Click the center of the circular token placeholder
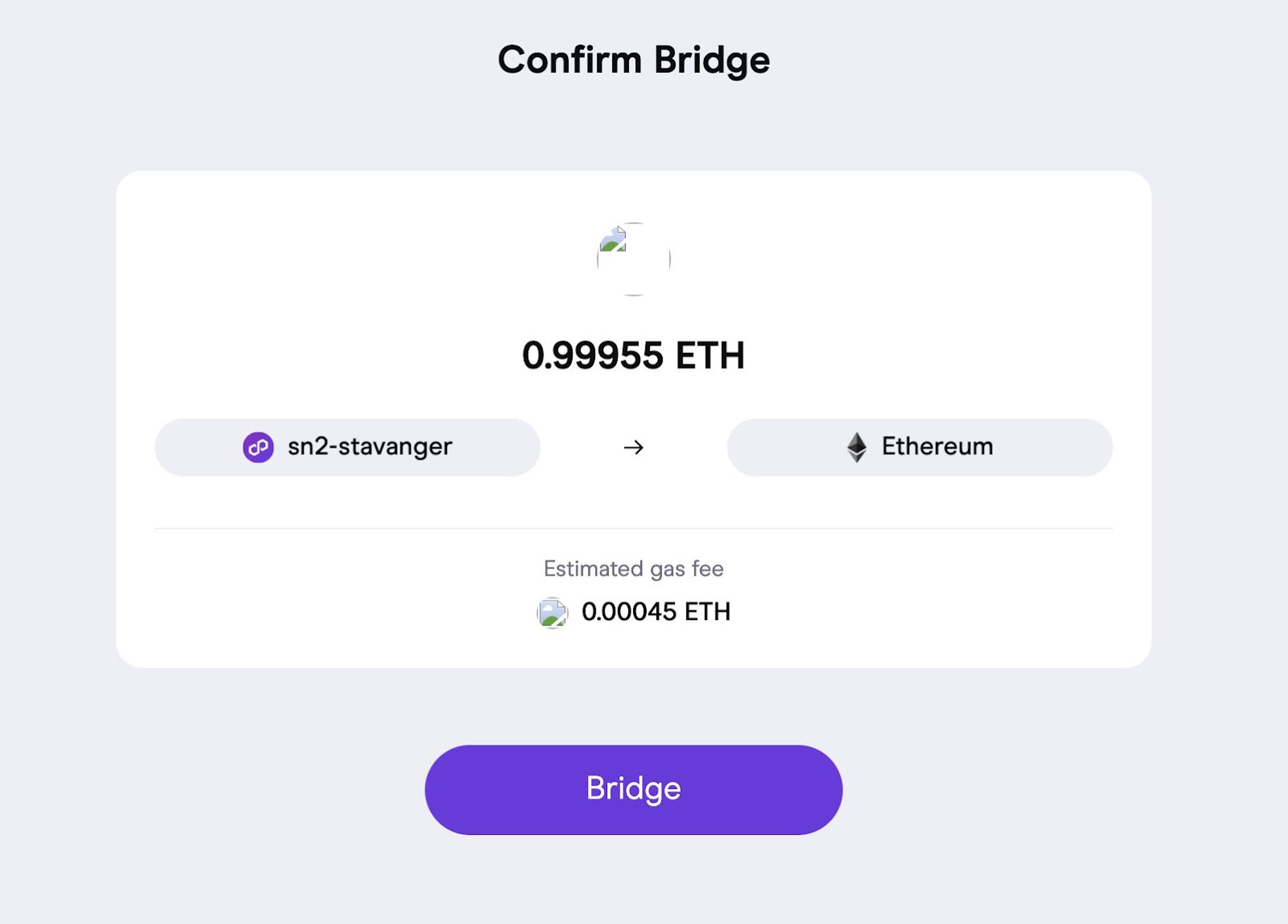 click(x=634, y=259)
